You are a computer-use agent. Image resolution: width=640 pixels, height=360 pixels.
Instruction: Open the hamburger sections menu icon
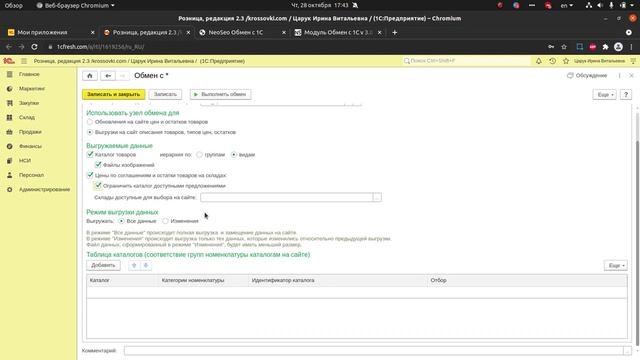[24, 61]
